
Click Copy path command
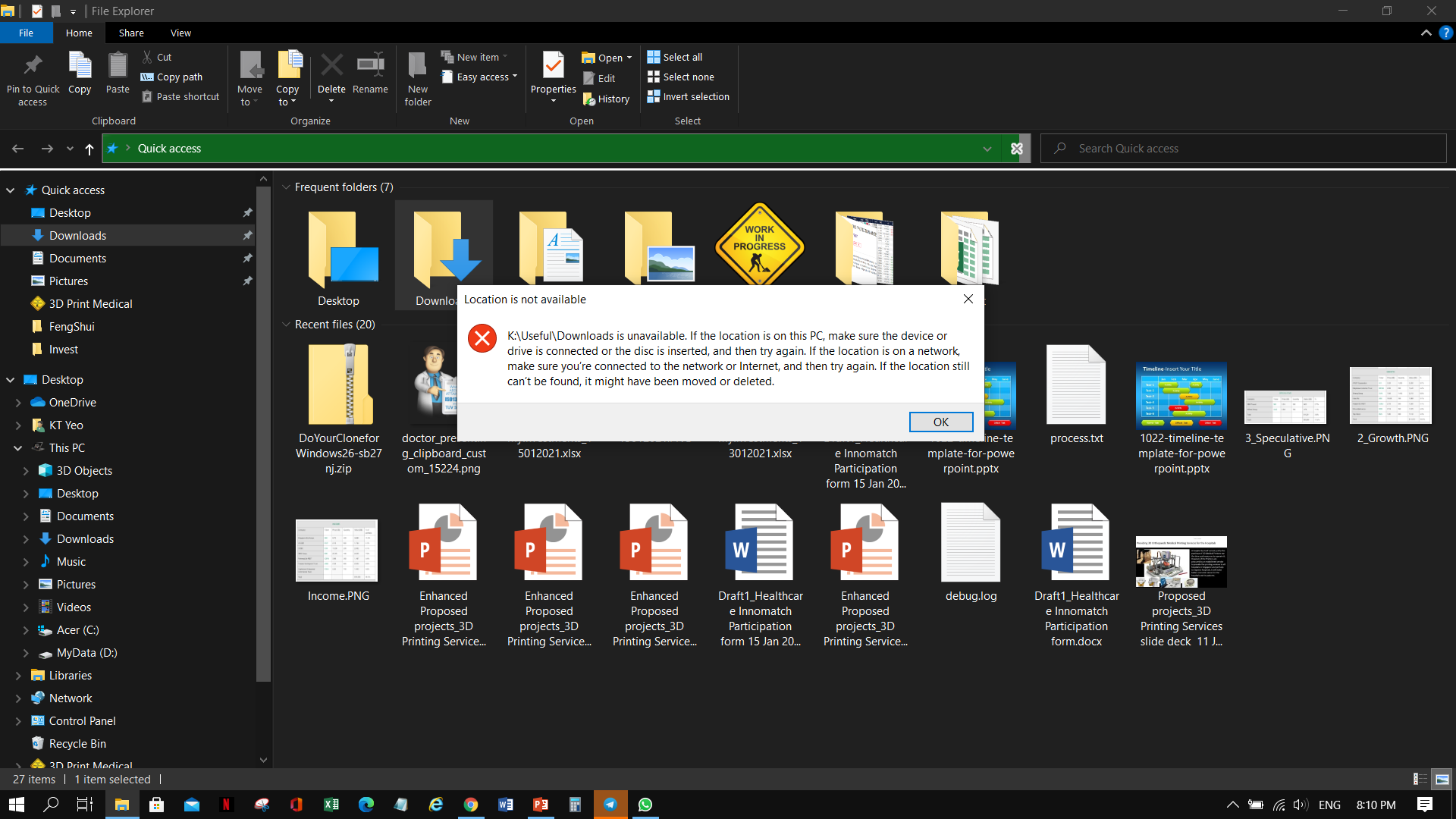(x=172, y=77)
